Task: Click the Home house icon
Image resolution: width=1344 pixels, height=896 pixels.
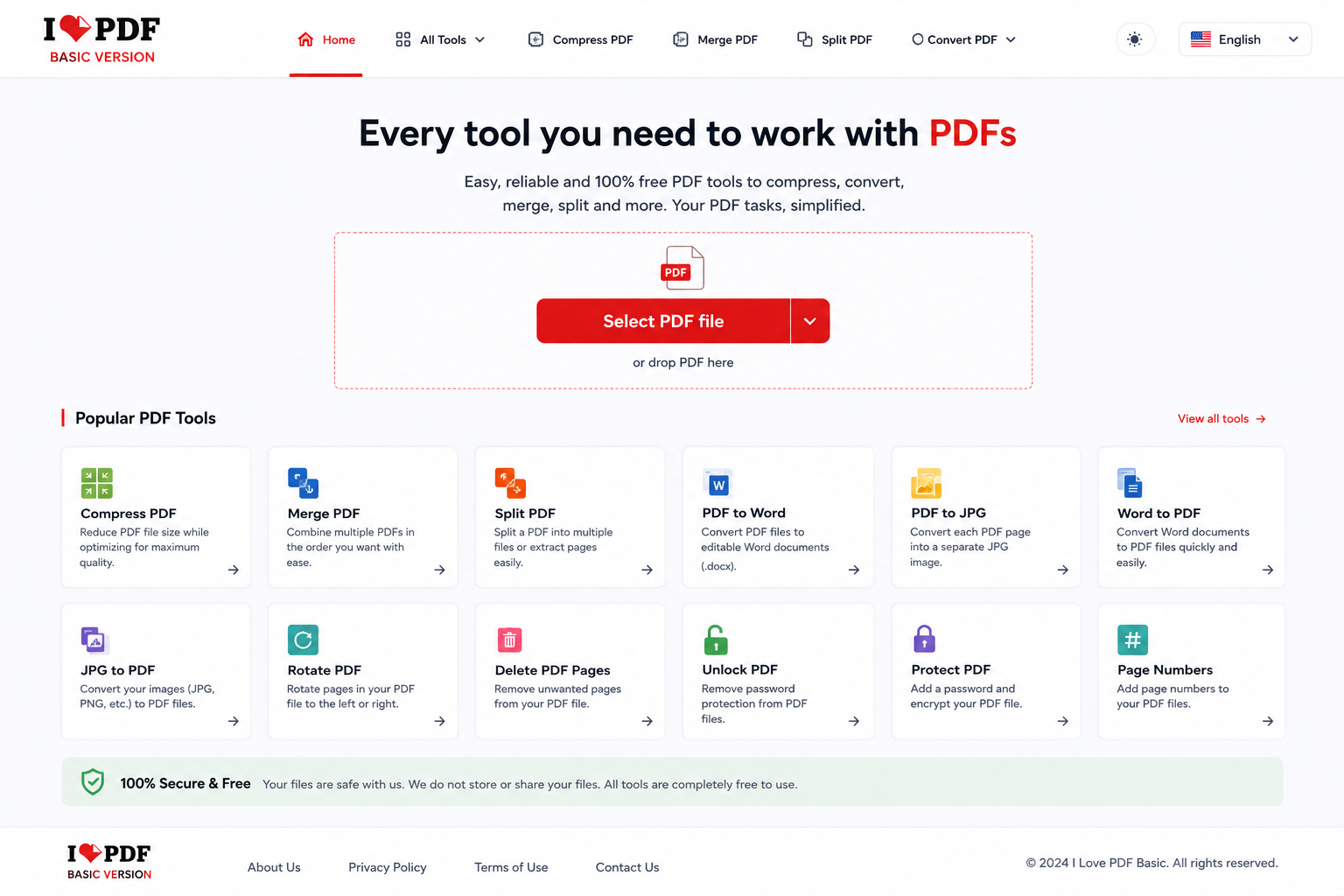Action: click(x=305, y=39)
